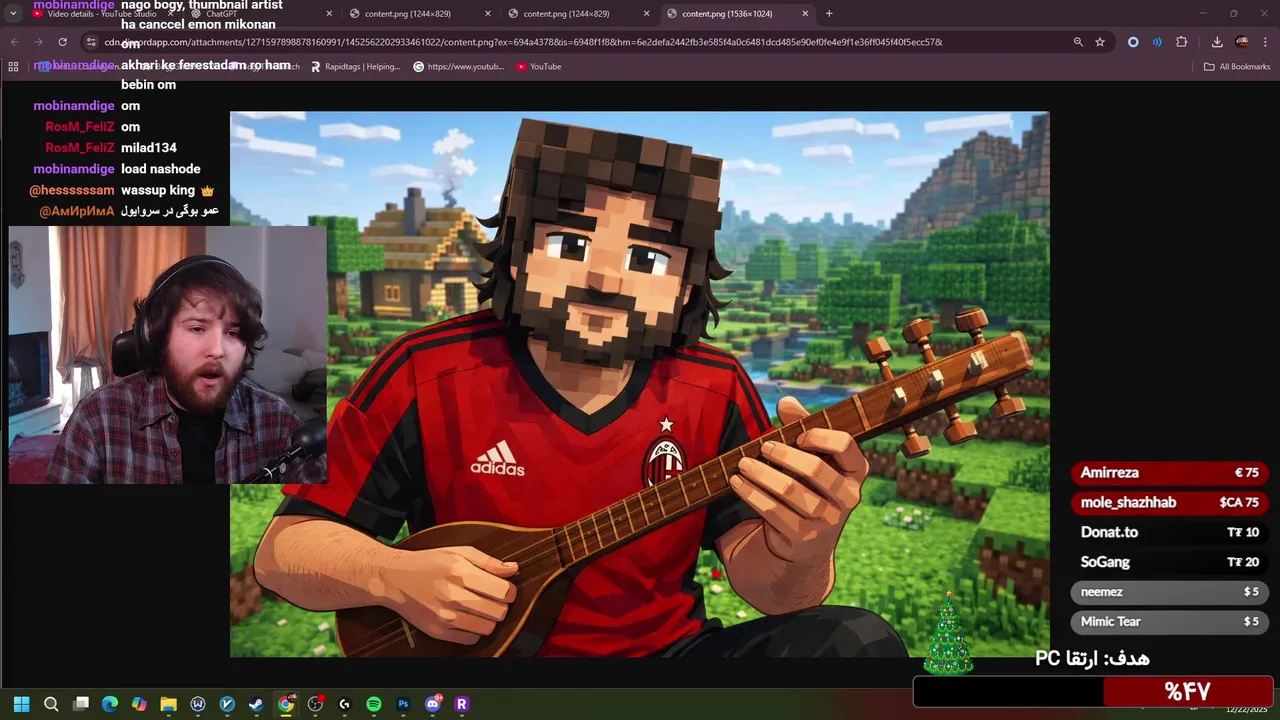
Task: Open the purple R app on taskbar
Action: tap(462, 704)
